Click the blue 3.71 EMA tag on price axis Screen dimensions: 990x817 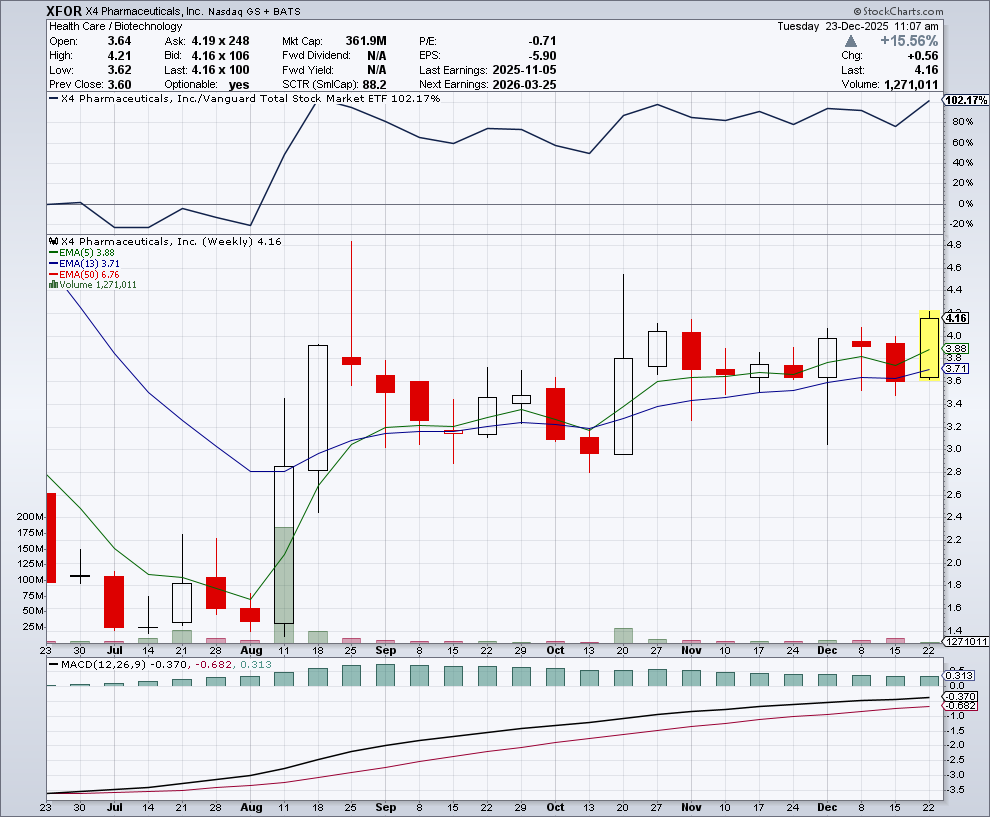(957, 369)
